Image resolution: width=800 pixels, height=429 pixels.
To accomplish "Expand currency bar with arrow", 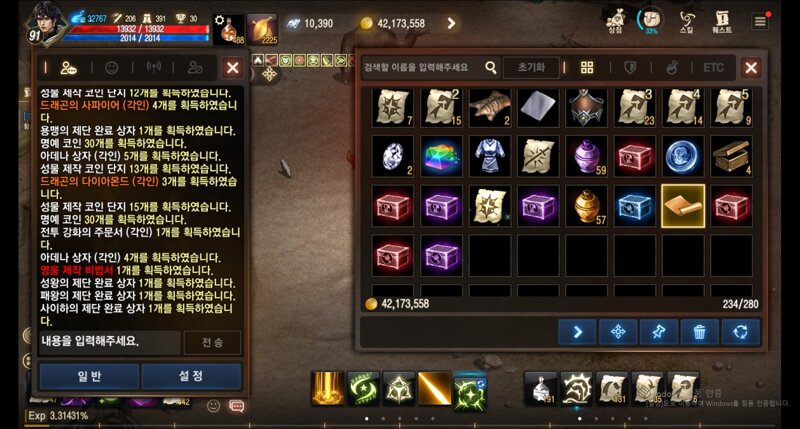I will click(x=451, y=23).
